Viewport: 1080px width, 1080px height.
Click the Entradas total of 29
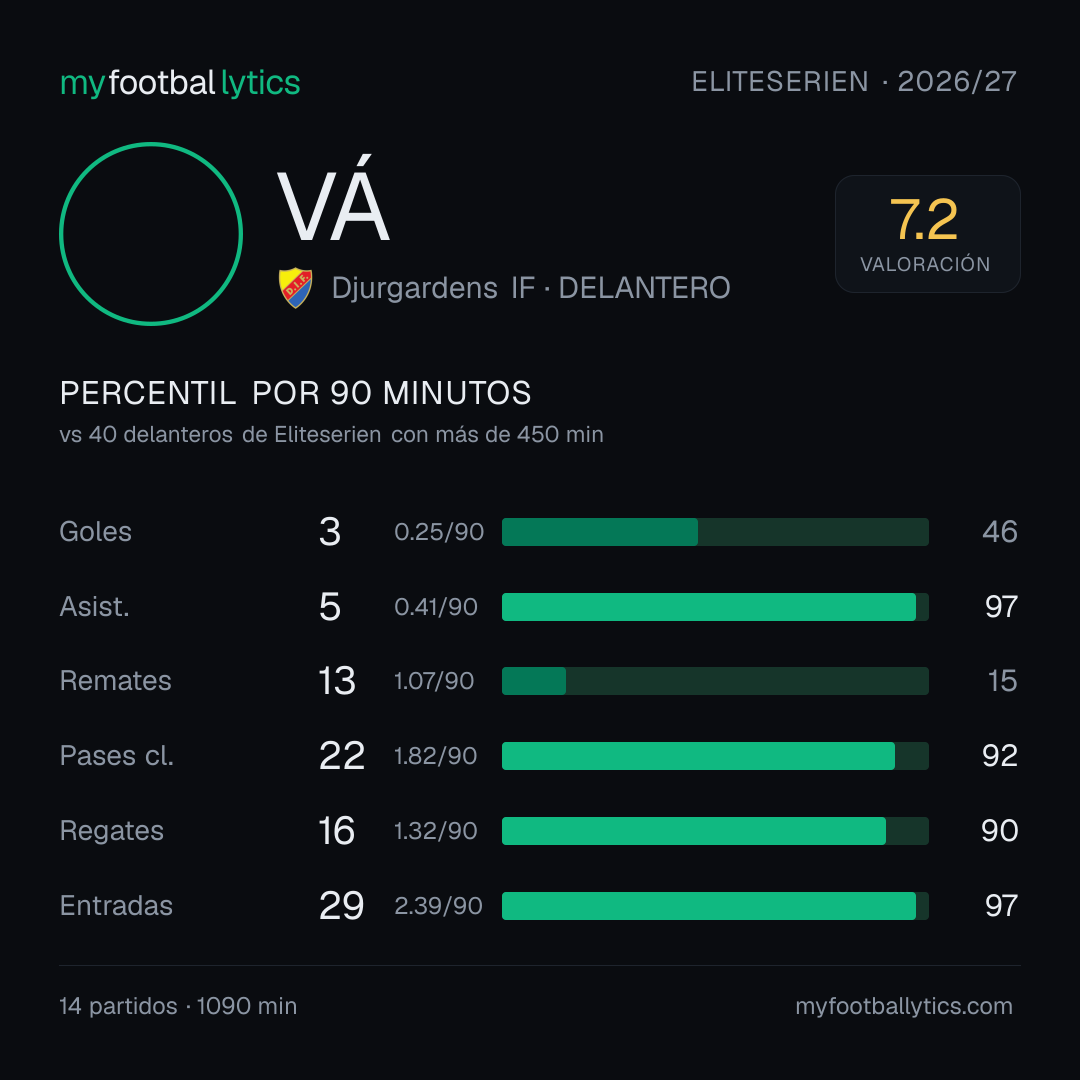342,906
